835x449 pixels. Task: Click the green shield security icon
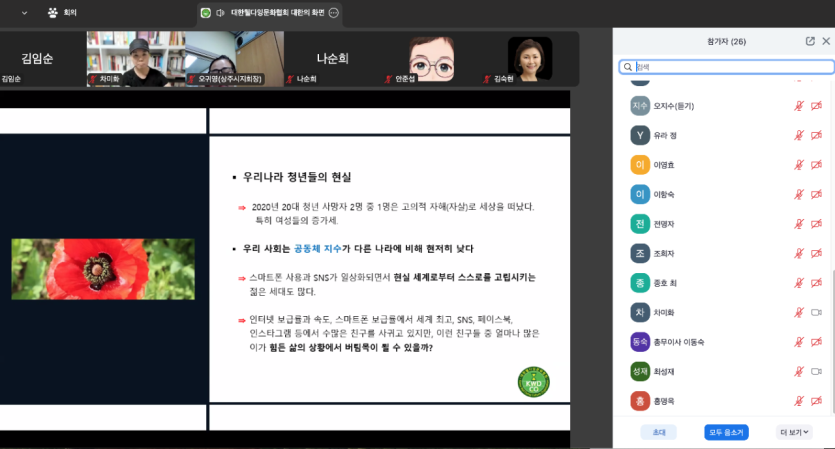click(x=205, y=13)
